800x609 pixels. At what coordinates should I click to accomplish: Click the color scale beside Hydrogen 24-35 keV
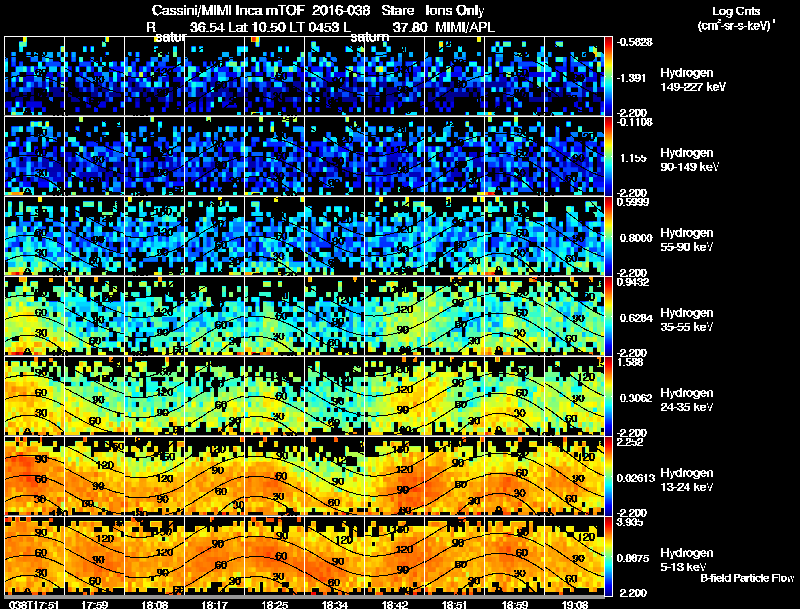tap(608, 396)
